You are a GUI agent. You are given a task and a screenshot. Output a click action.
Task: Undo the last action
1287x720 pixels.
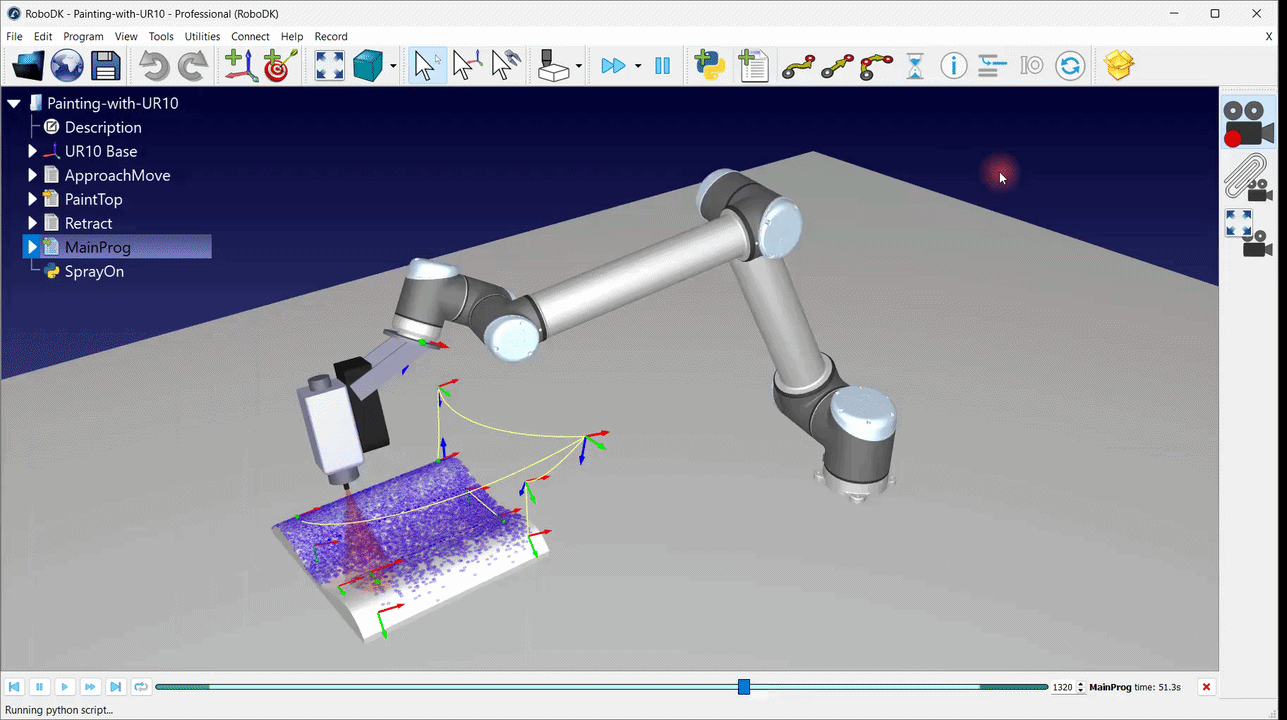click(x=154, y=66)
